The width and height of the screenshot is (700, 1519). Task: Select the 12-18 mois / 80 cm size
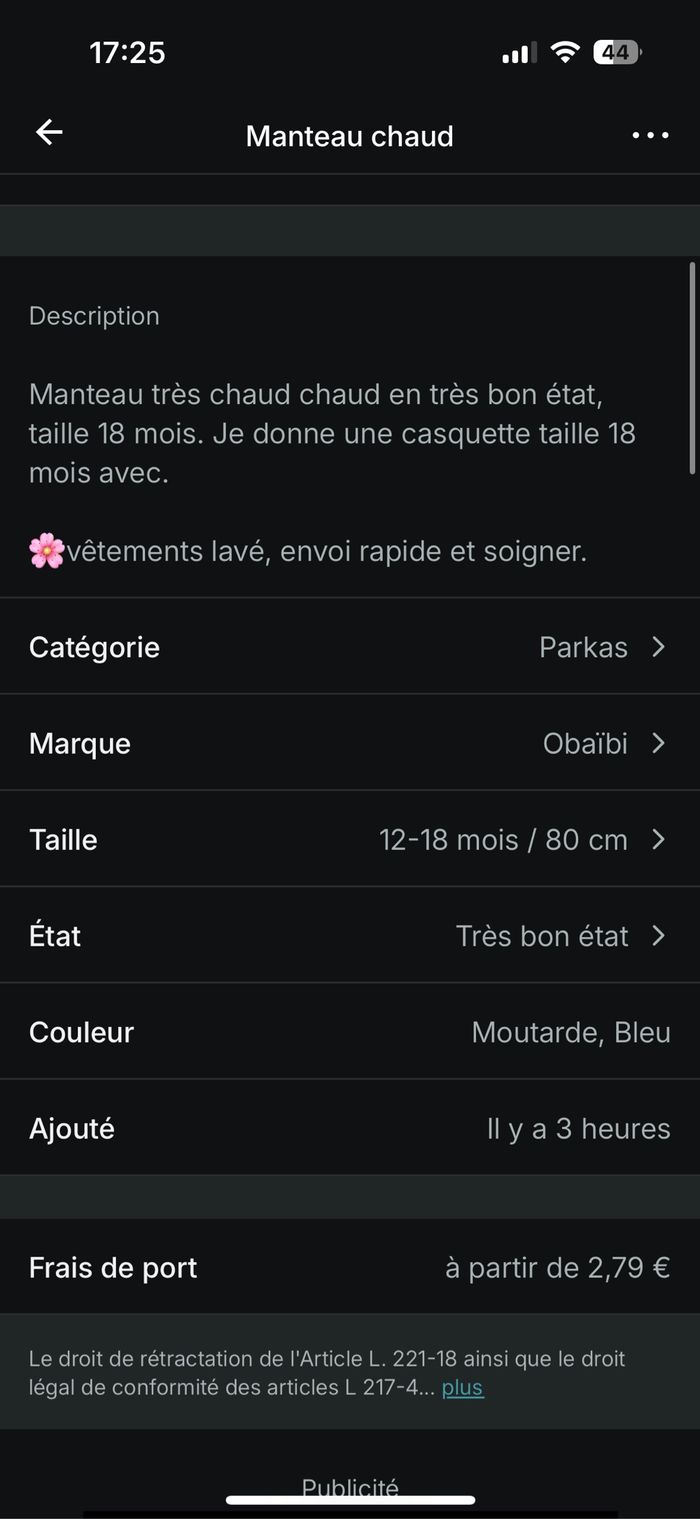[x=503, y=839]
